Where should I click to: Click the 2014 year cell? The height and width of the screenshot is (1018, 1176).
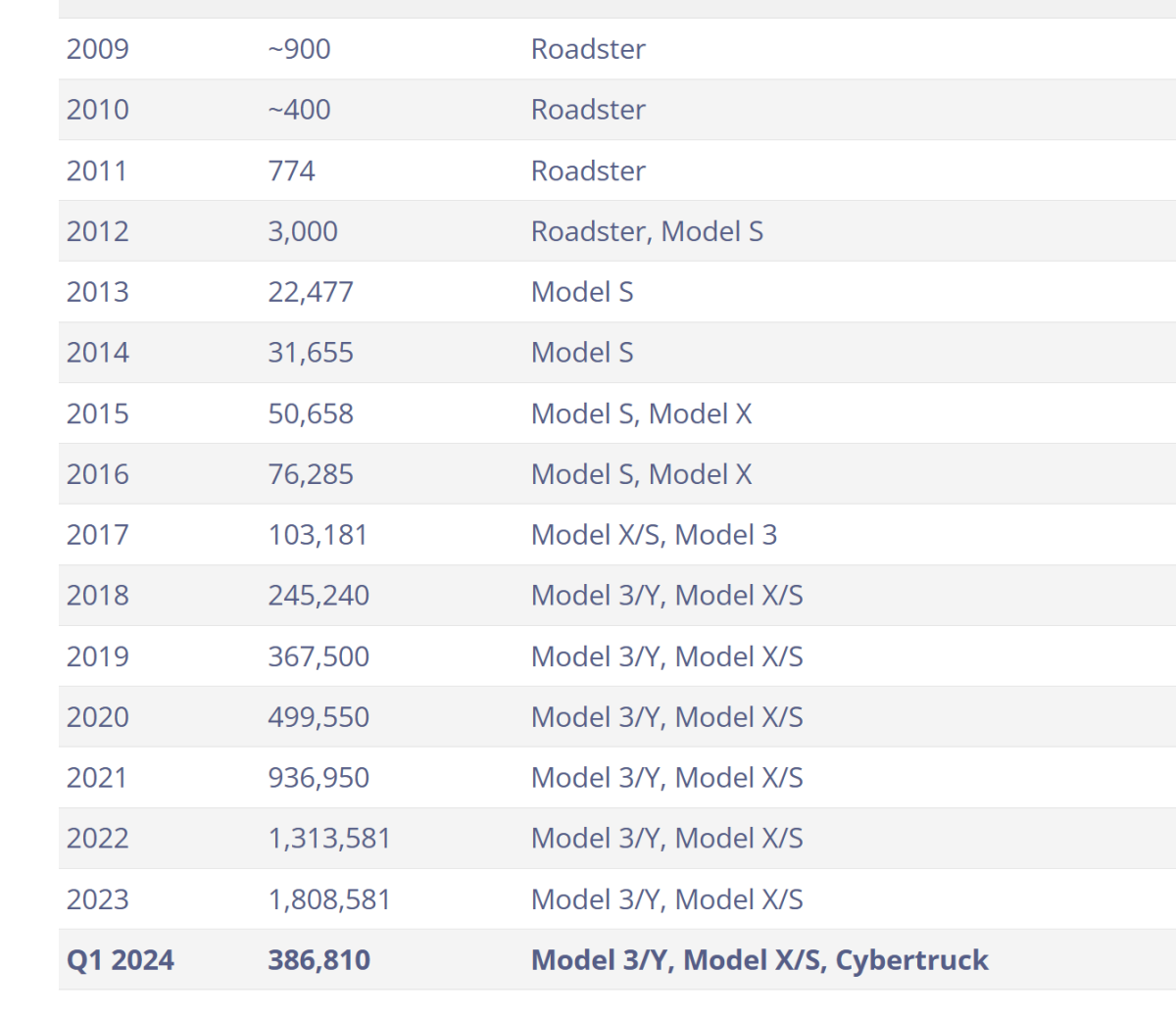[98, 353]
